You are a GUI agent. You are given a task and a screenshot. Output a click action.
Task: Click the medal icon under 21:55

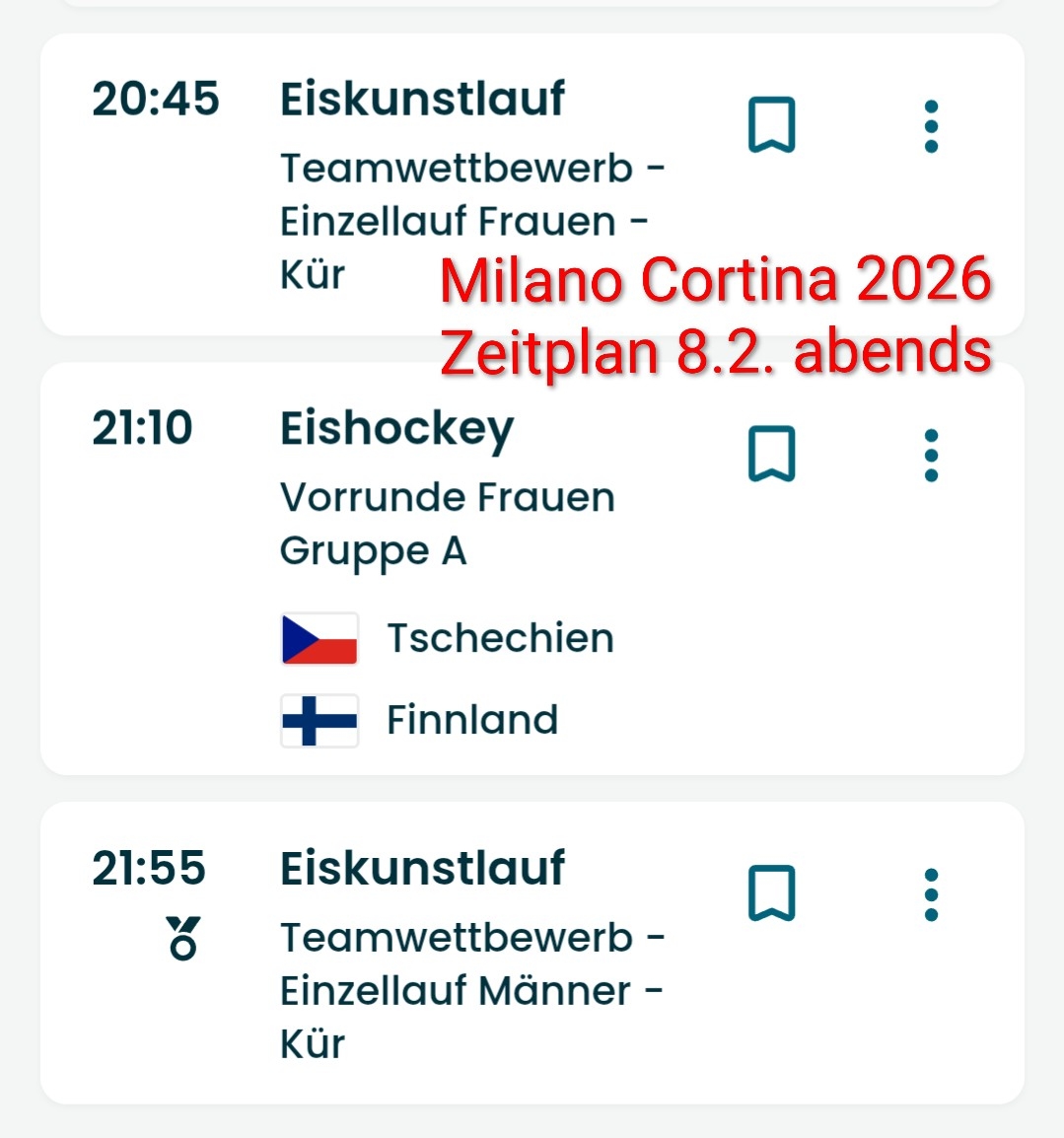[183, 938]
